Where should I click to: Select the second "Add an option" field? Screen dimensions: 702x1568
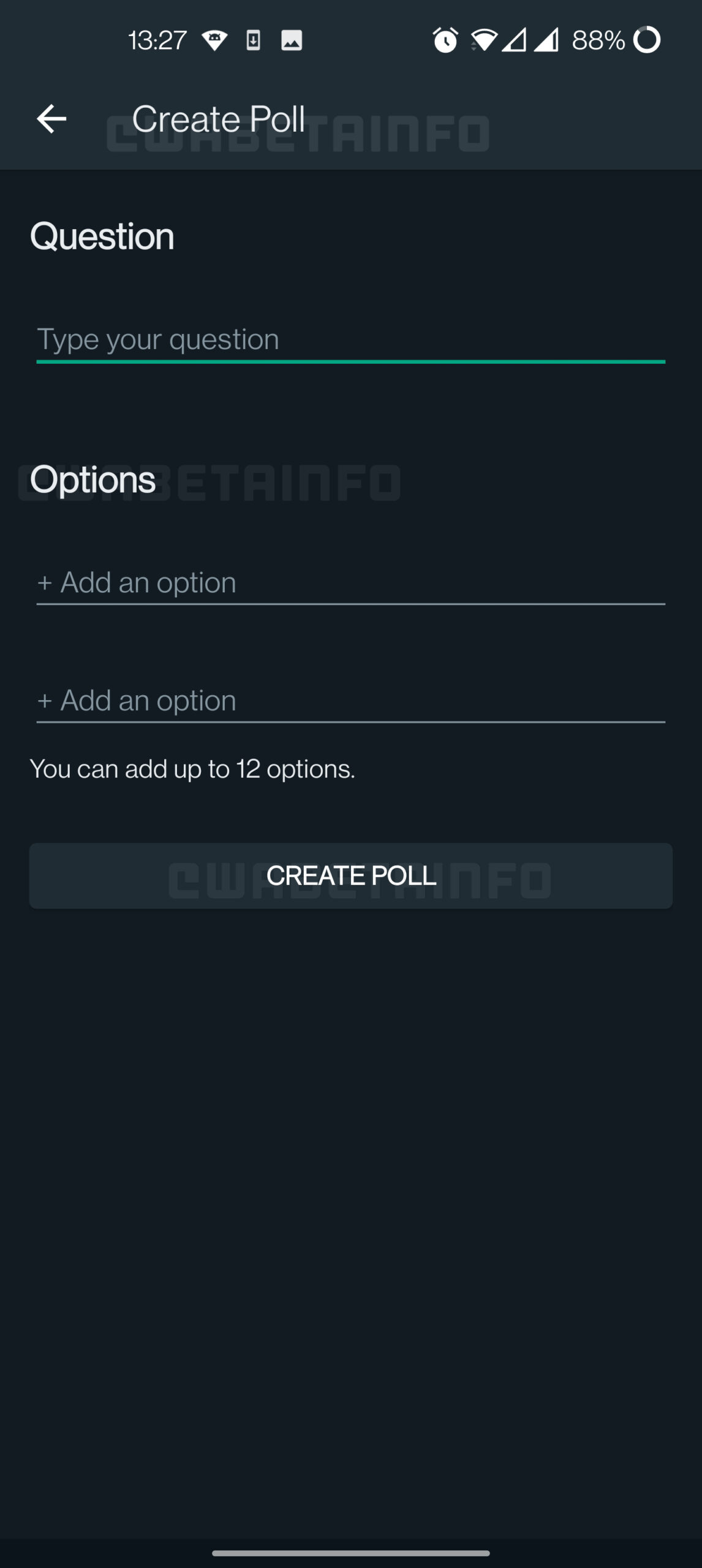350,701
